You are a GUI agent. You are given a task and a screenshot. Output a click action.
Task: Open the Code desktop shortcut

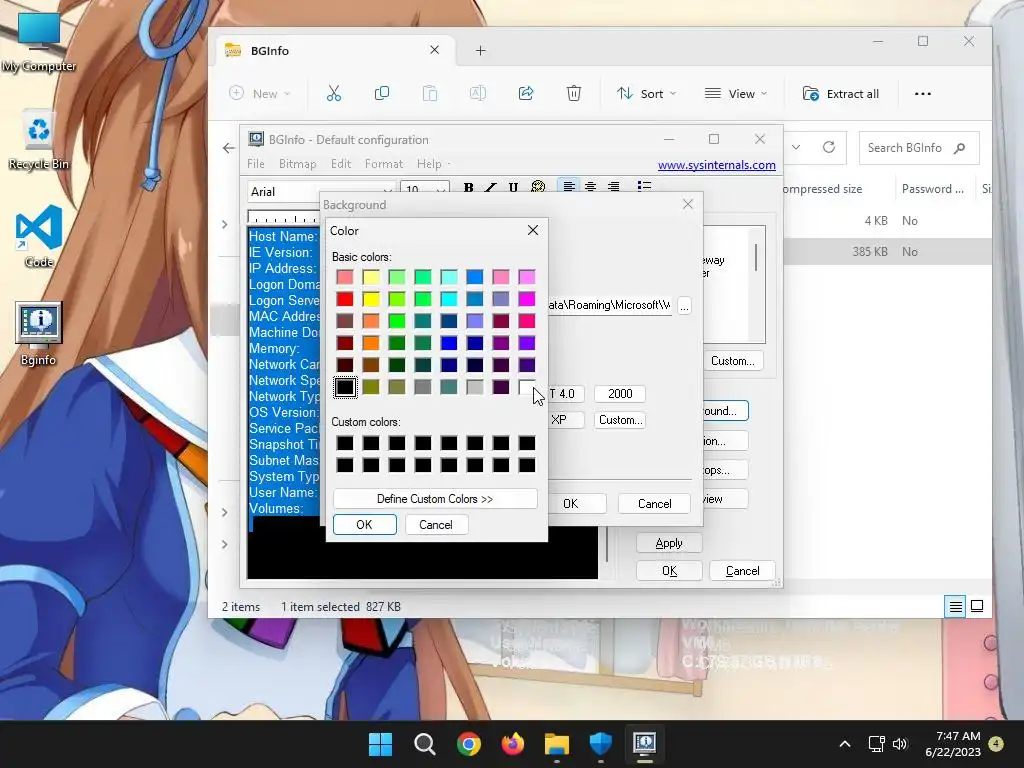39,236
